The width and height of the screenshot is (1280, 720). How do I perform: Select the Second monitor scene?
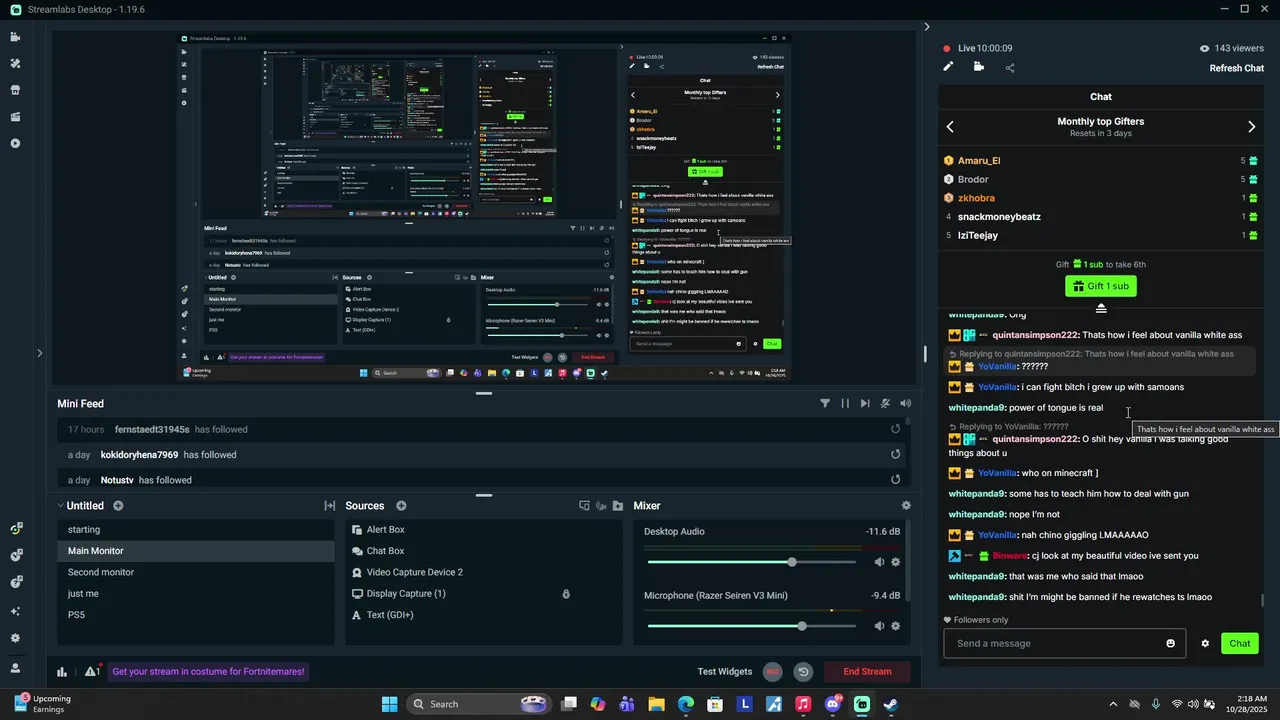point(195,572)
